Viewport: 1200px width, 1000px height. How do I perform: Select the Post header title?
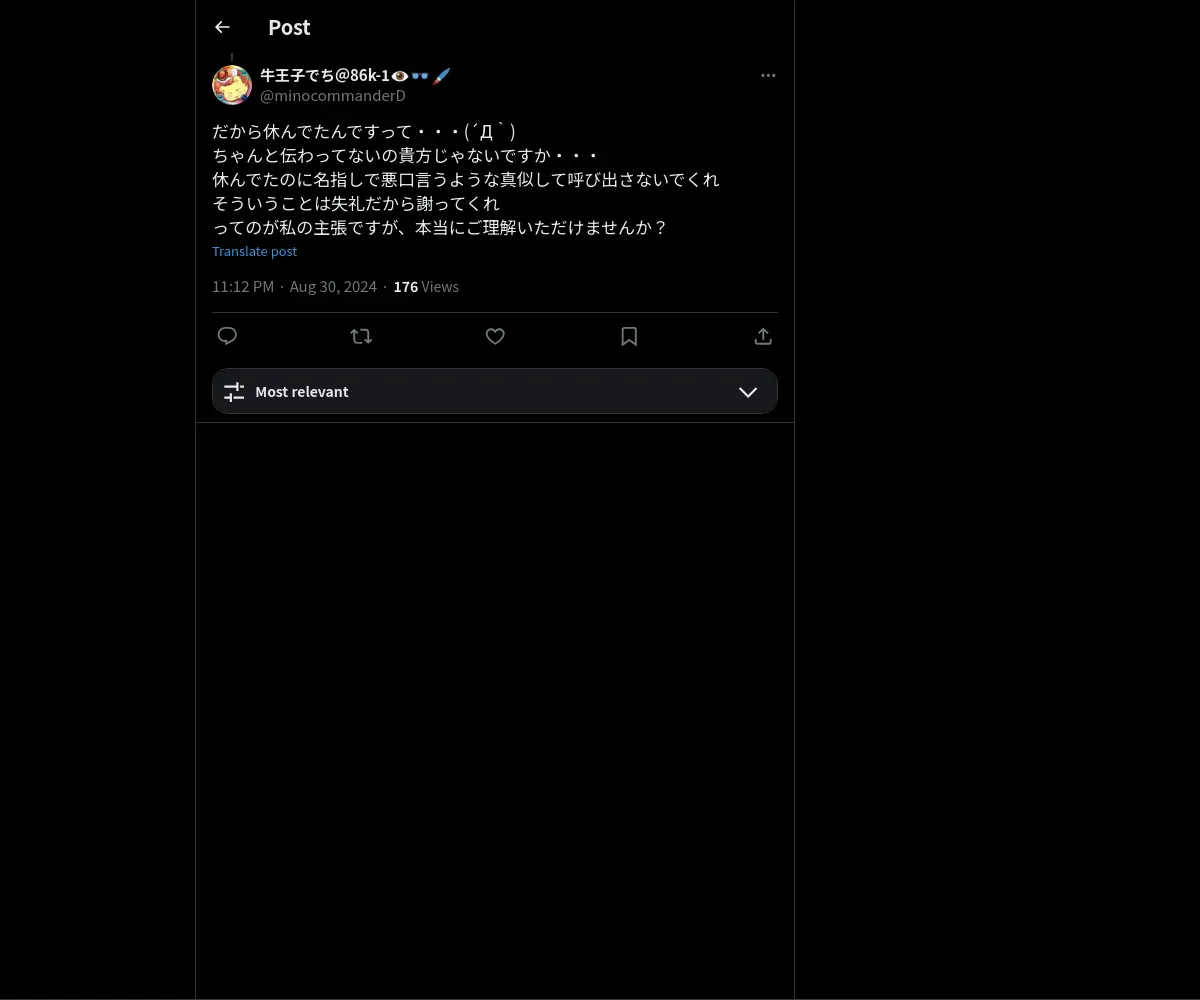click(289, 27)
